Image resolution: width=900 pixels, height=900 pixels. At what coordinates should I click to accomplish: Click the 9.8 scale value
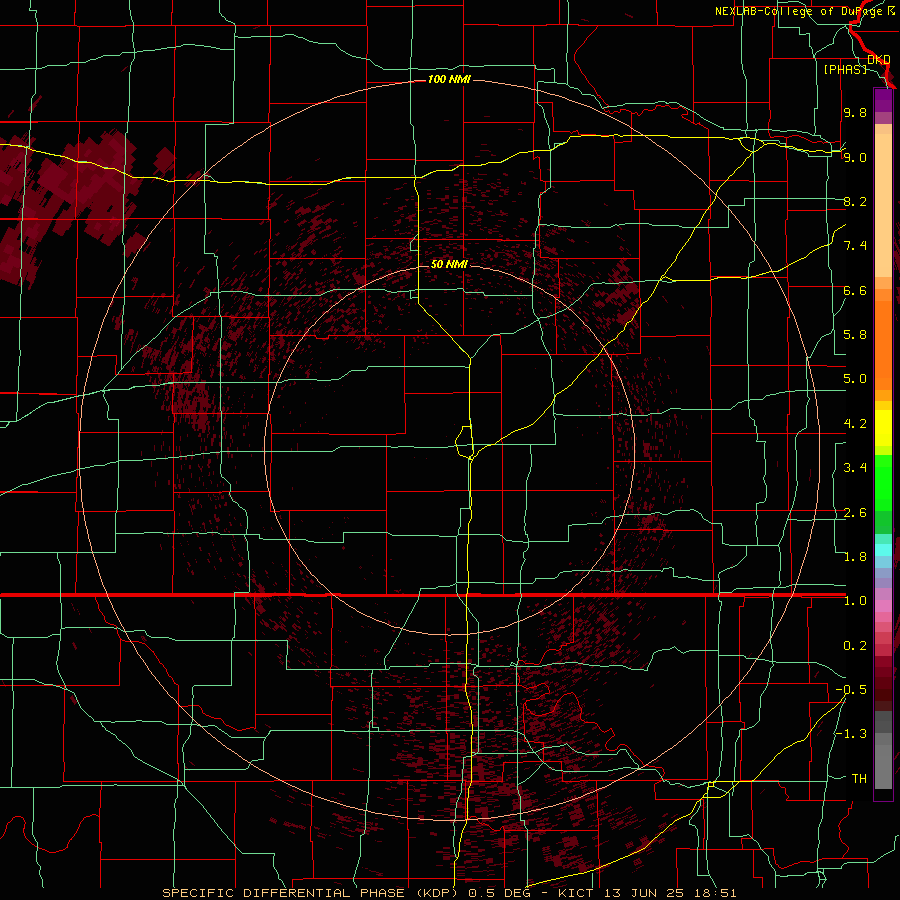[x=855, y=112]
